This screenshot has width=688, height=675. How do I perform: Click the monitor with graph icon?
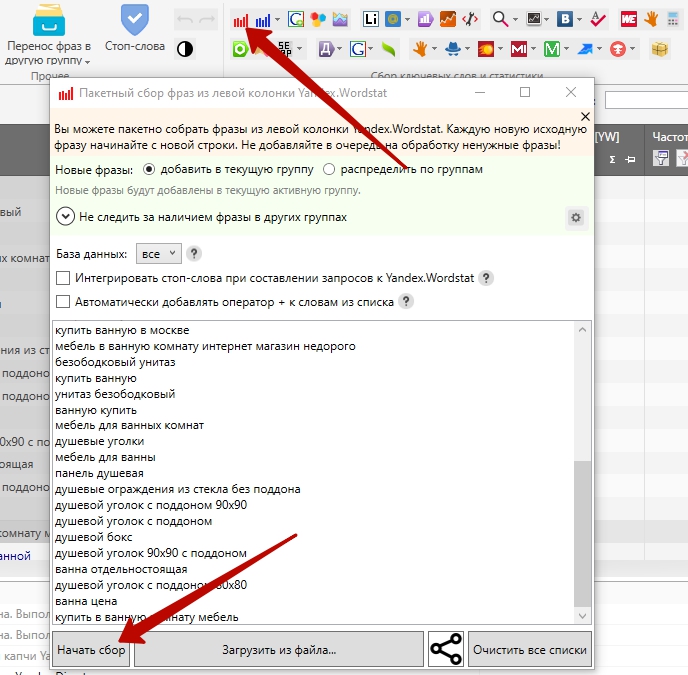[534, 19]
